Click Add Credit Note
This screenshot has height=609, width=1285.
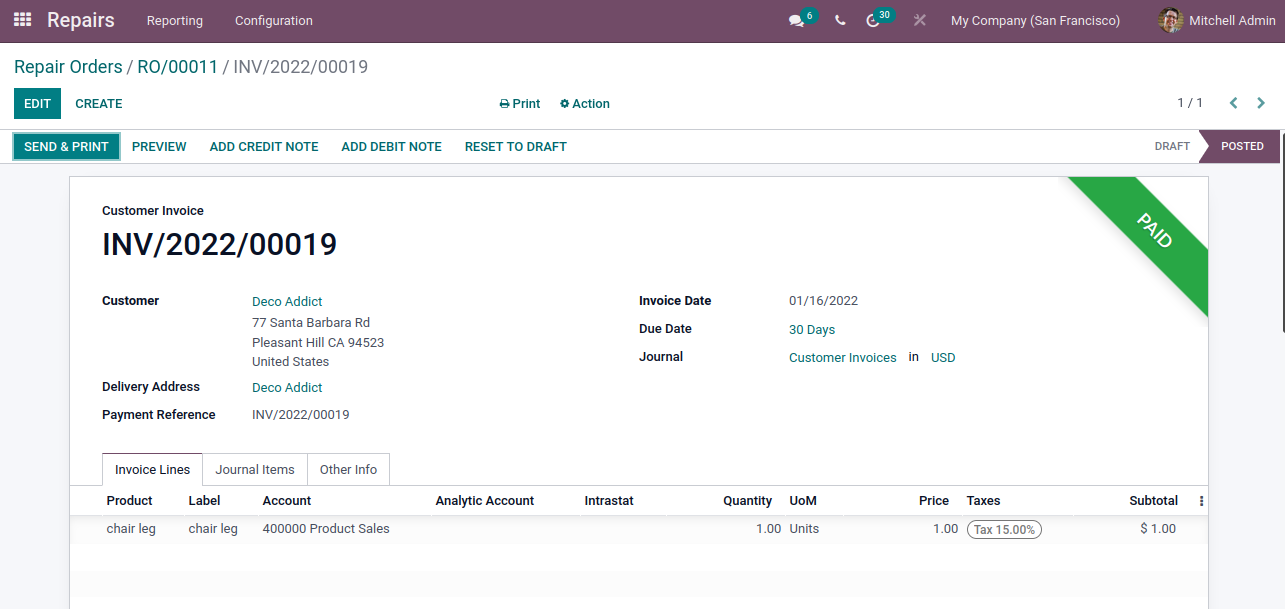point(264,146)
